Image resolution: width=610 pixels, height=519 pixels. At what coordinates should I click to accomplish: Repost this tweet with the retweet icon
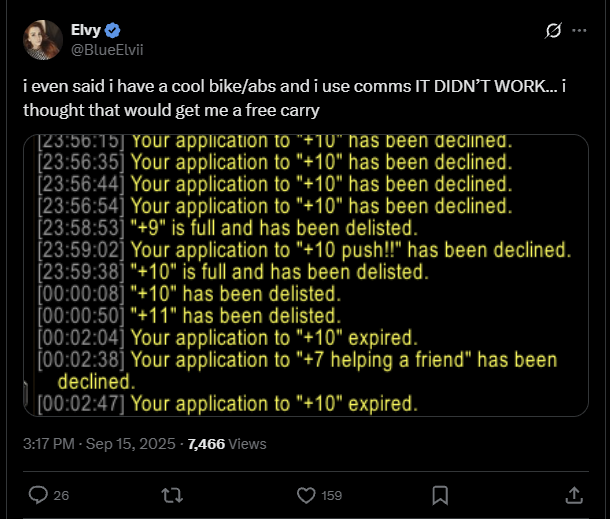(172, 496)
